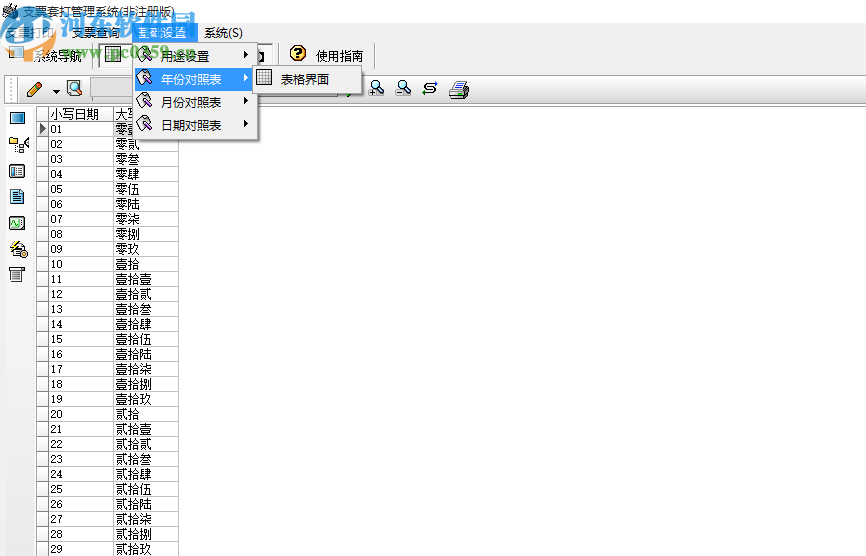Viewport: 866px width, 556px height.
Task: Select cell 15 in 小写日期 column
Action: click(x=81, y=340)
